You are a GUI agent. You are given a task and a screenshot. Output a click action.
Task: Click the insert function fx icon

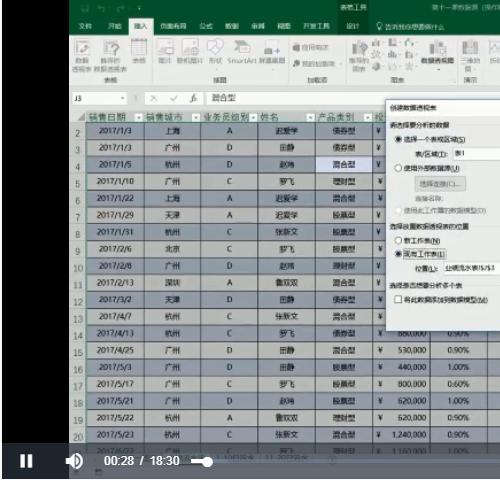pyautogui.click(x=193, y=98)
